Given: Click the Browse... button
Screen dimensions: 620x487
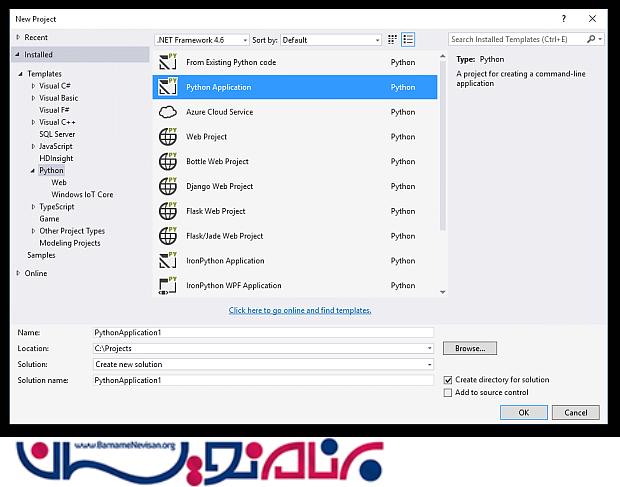Looking at the screenshot, I should click(470, 348).
